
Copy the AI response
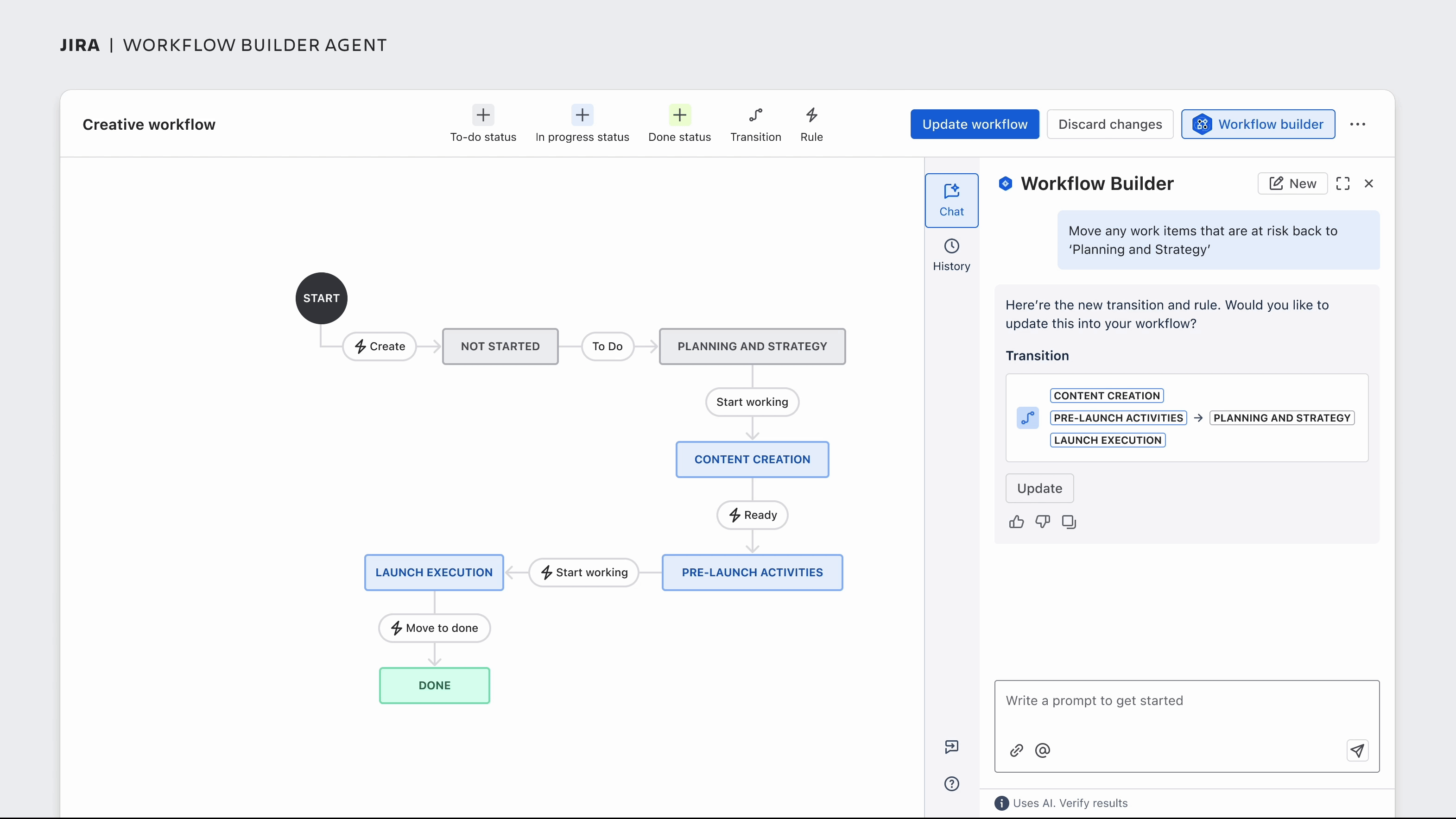click(1069, 522)
